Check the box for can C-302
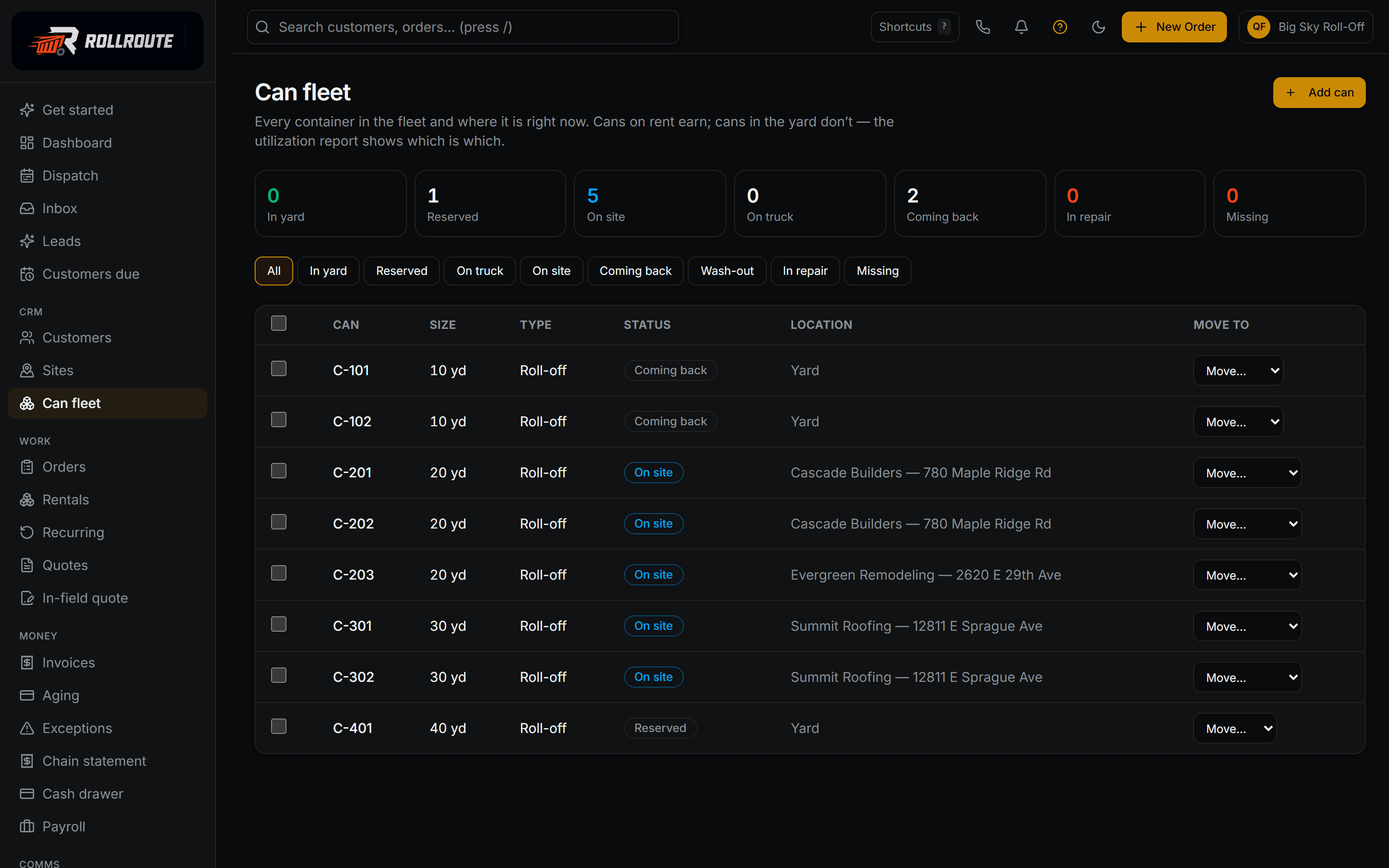The height and width of the screenshot is (868, 1389). coord(278,675)
